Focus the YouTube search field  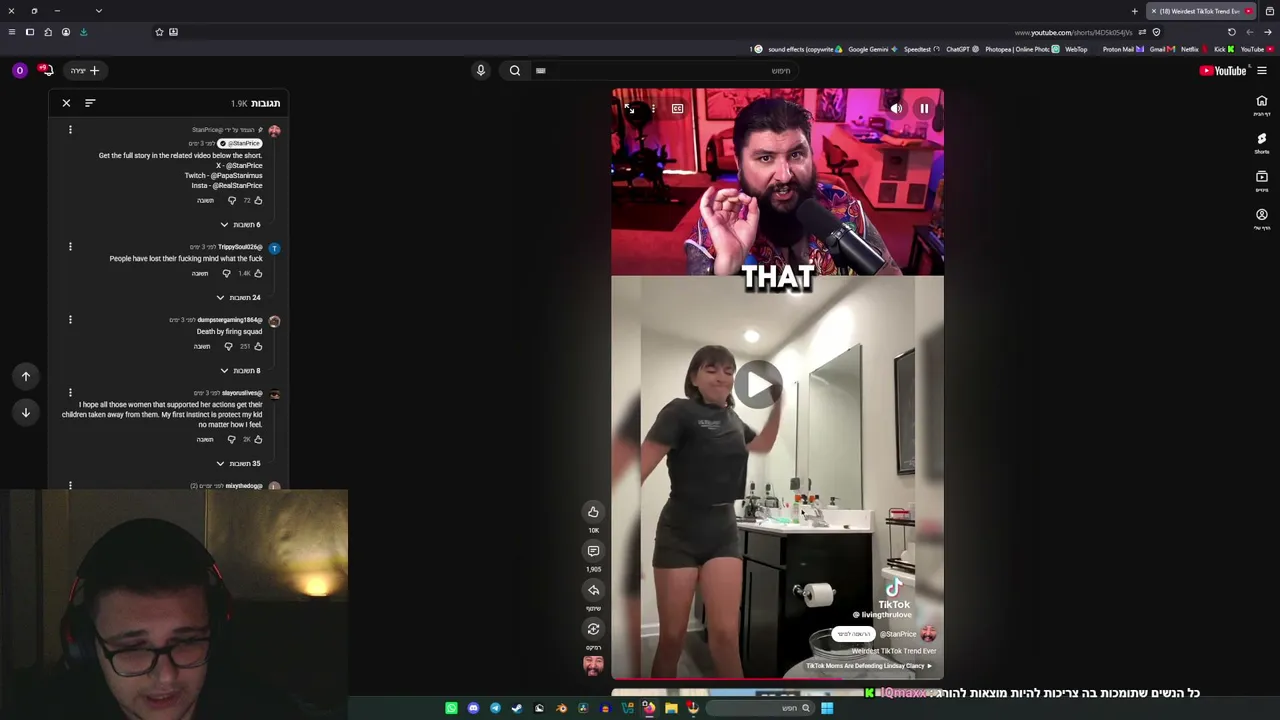point(670,70)
